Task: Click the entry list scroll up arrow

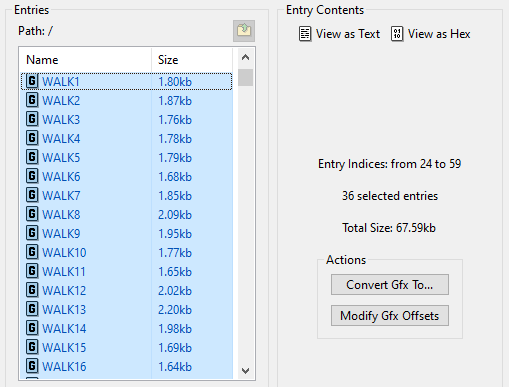Action: coord(245,58)
